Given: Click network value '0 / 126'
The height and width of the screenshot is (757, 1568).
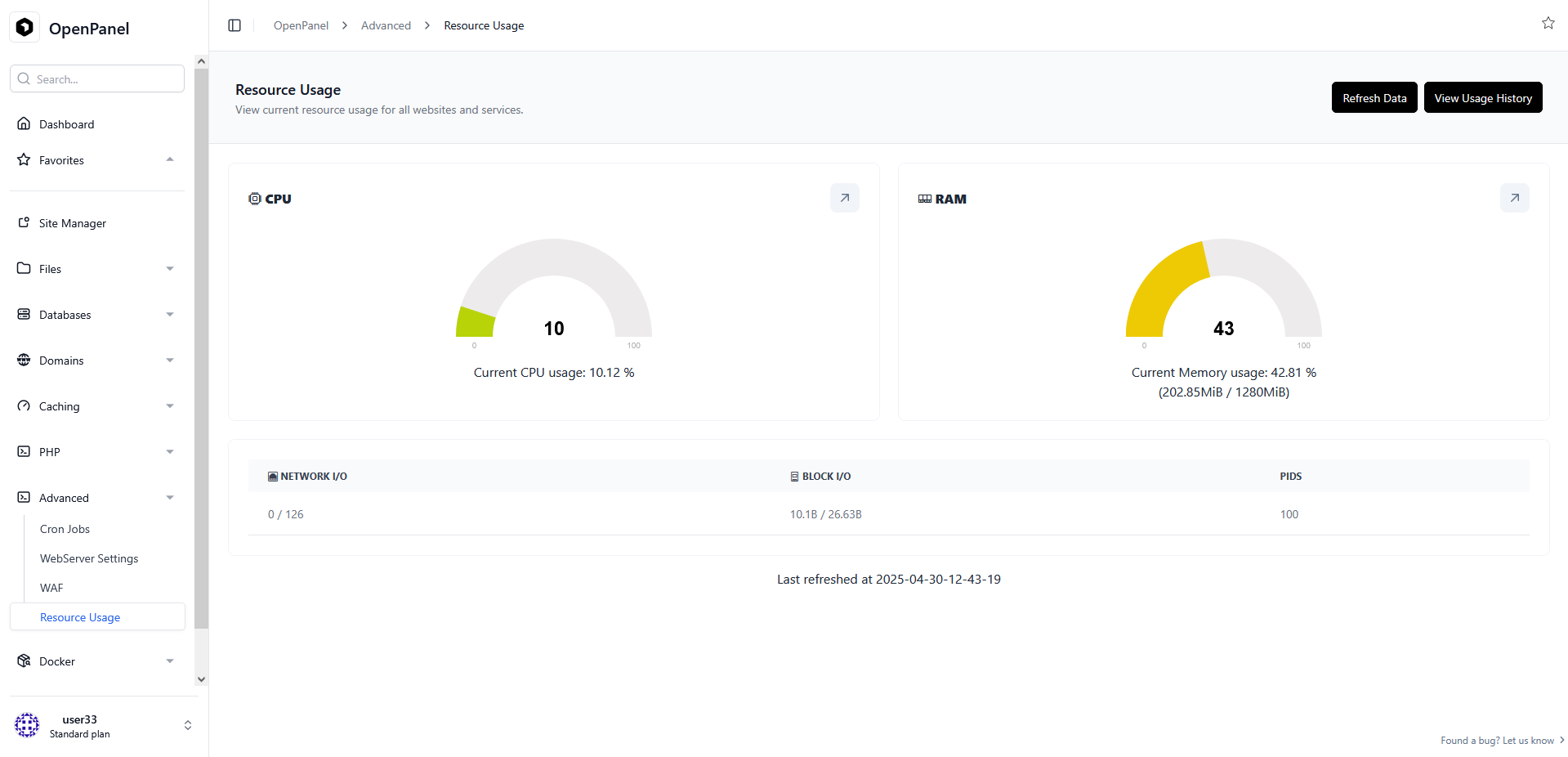Looking at the screenshot, I should [285, 514].
